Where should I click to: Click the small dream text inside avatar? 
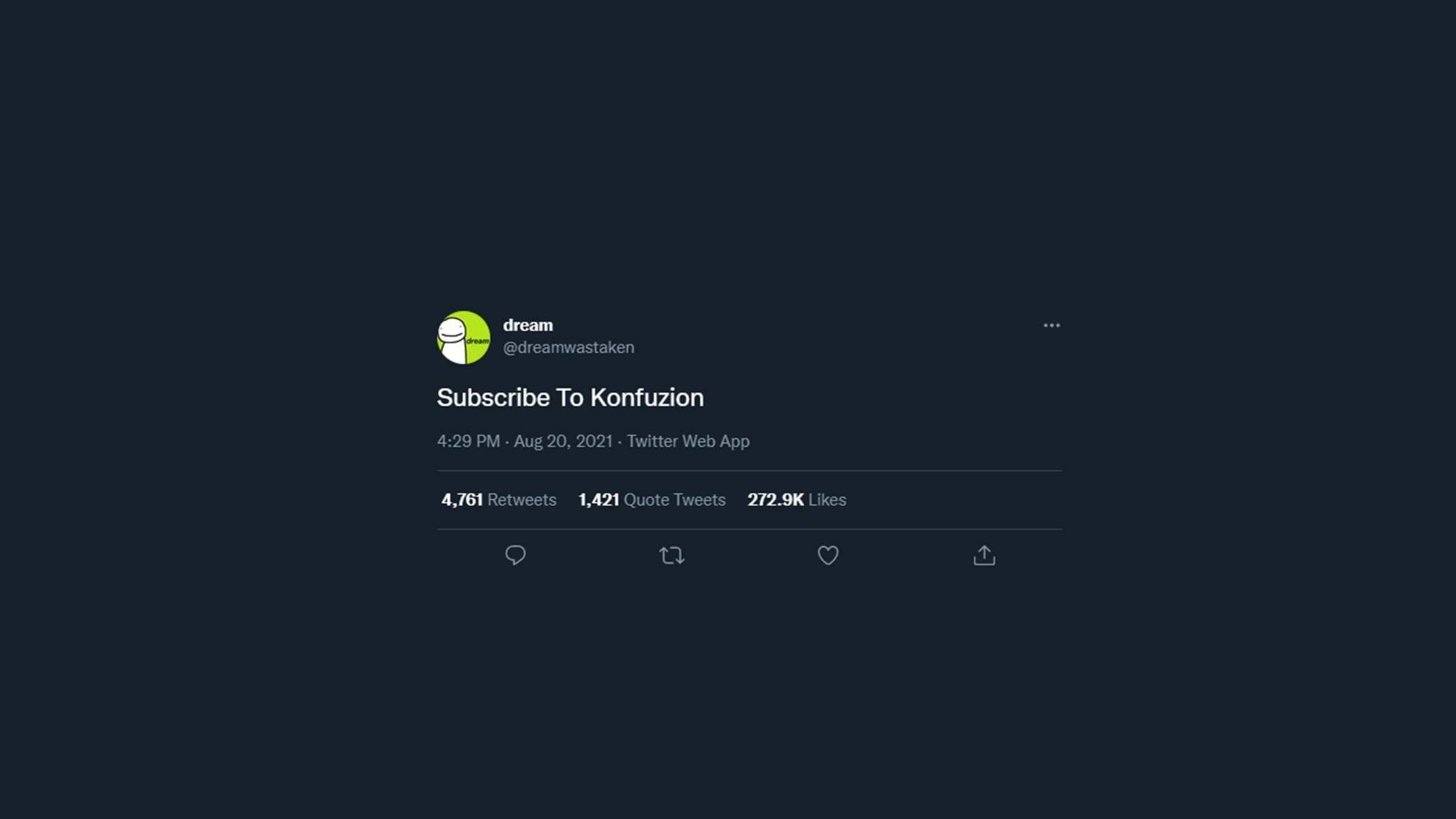477,341
